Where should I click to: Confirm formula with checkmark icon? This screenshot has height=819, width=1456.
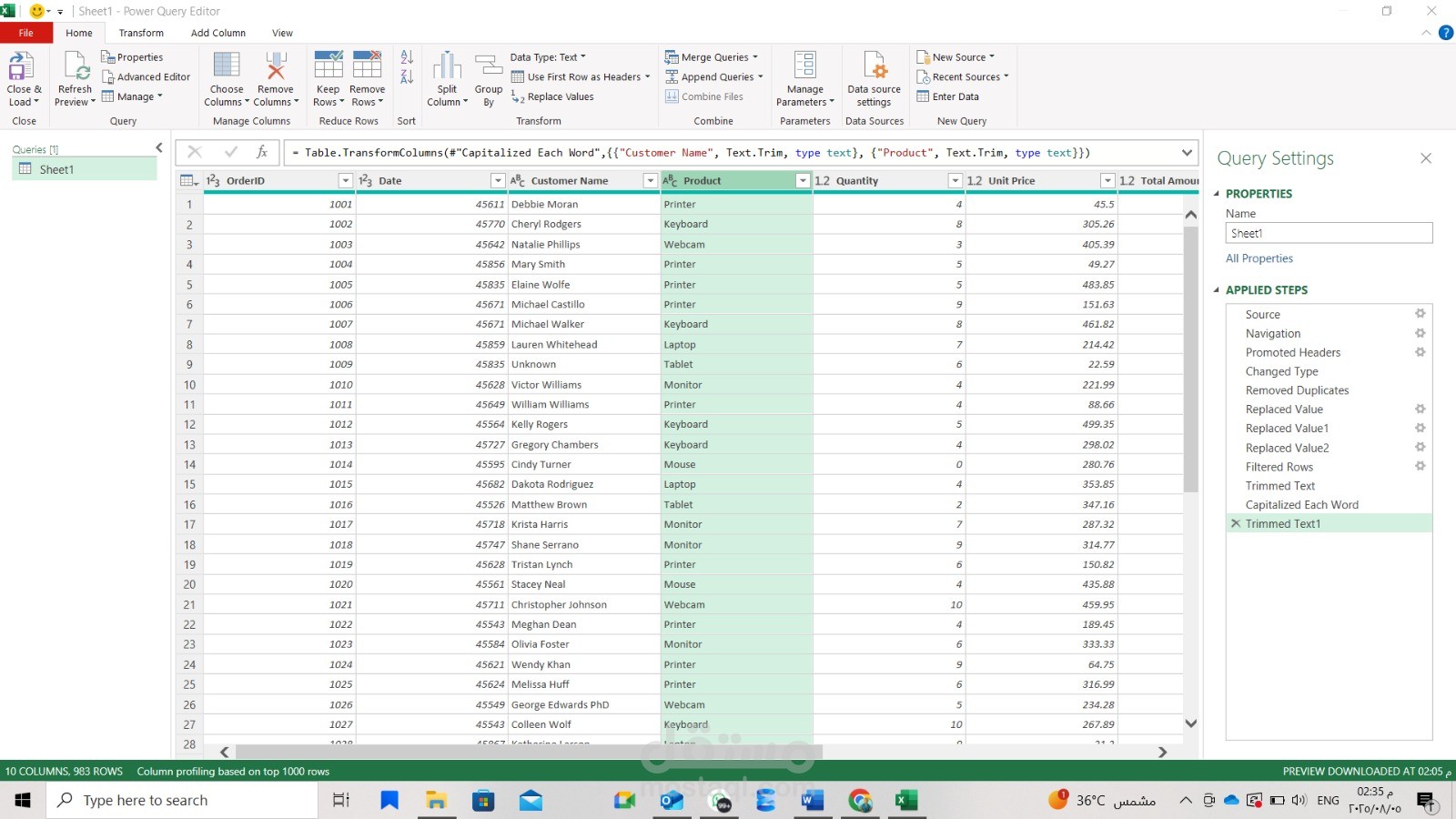[x=231, y=152]
